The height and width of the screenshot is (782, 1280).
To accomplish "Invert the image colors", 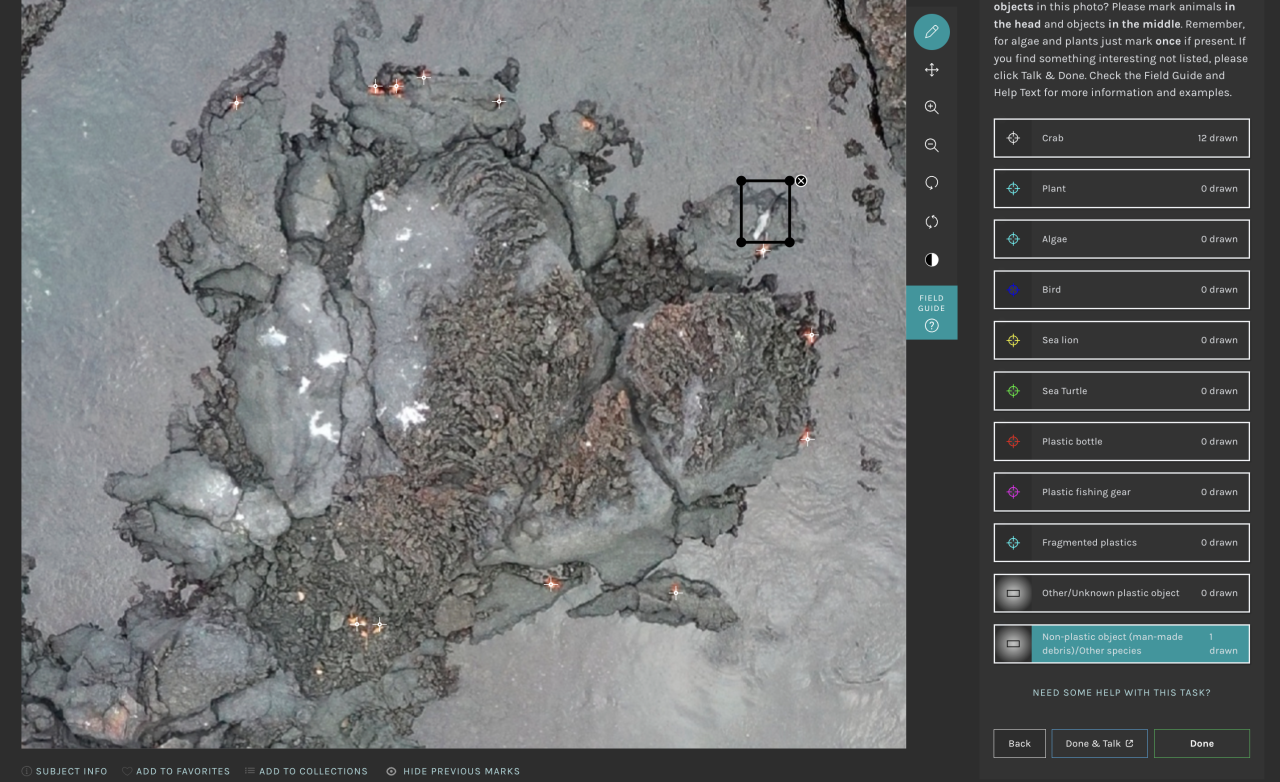I will coord(931,260).
